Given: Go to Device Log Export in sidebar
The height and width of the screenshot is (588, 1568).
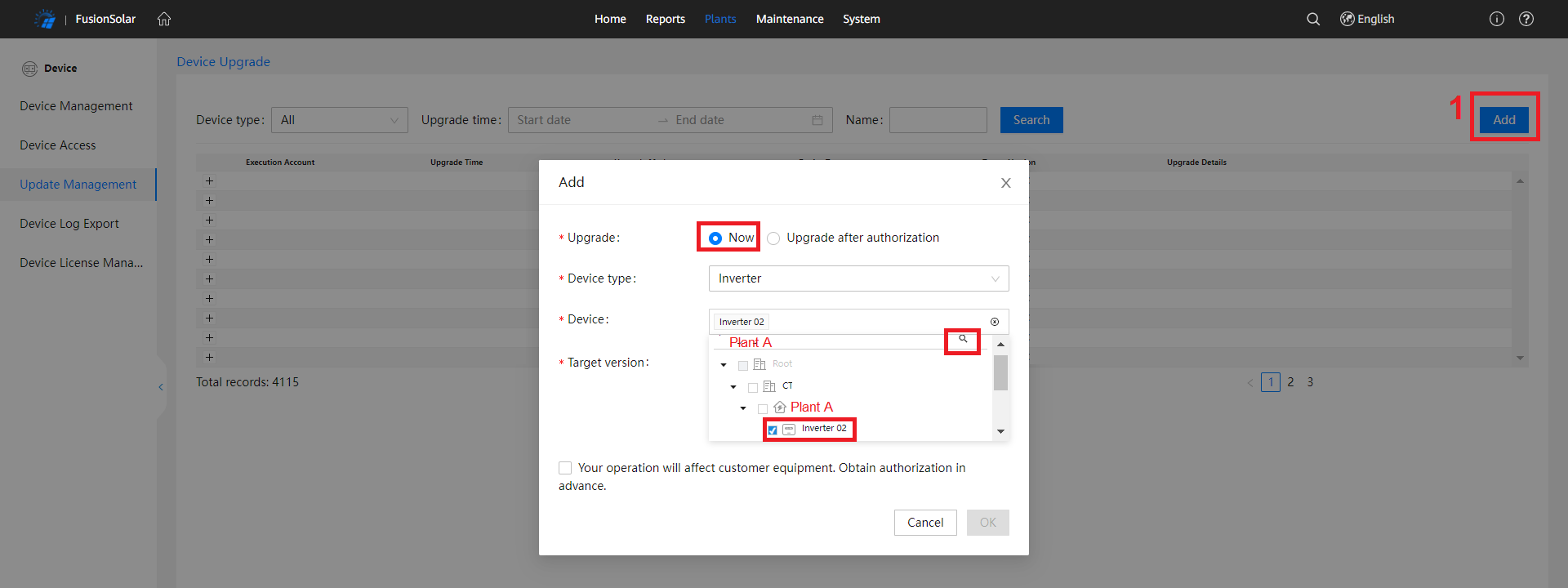Looking at the screenshot, I should [x=69, y=224].
